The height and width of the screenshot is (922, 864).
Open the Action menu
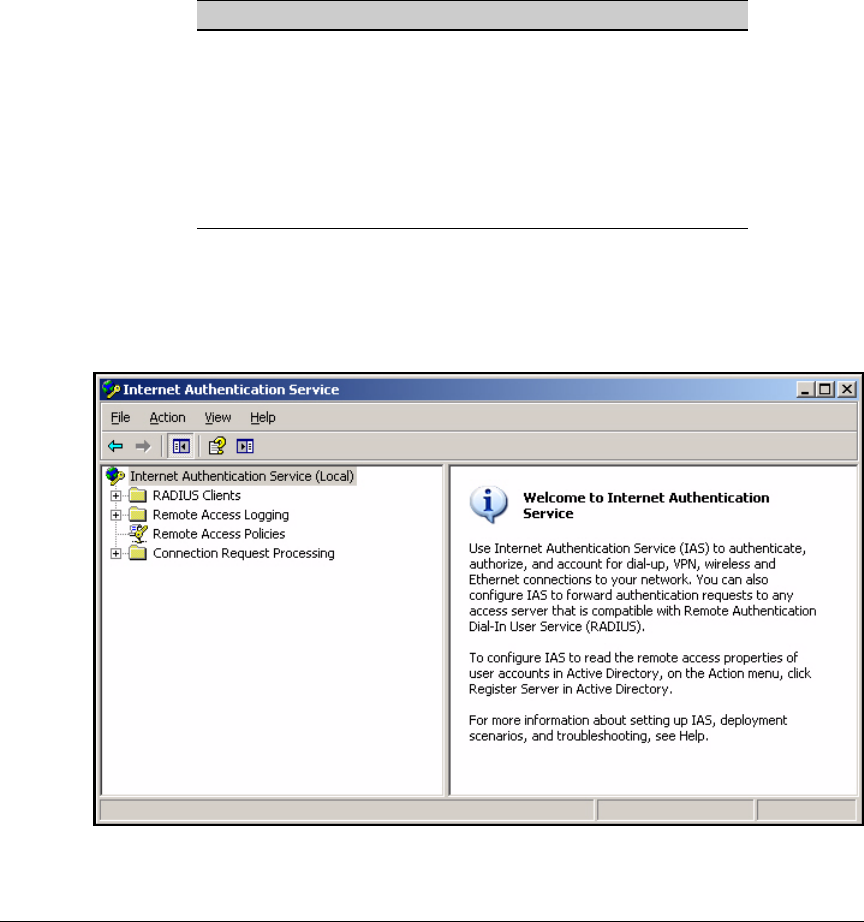(x=167, y=417)
